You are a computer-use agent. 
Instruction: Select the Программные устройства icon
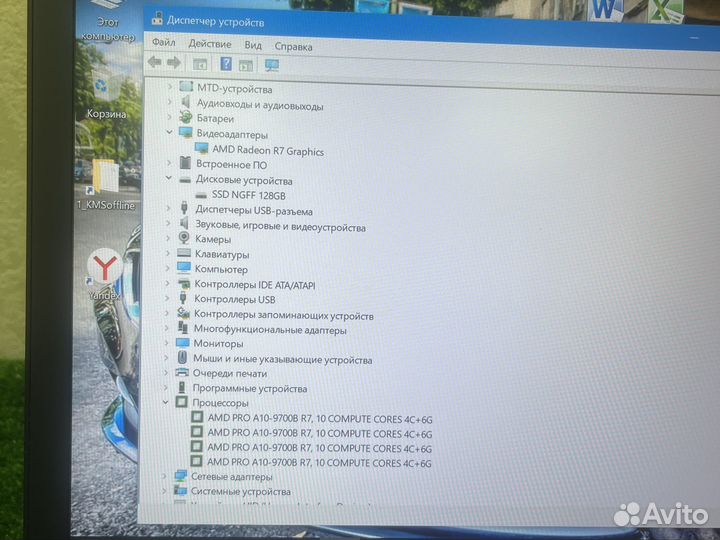[x=181, y=387]
